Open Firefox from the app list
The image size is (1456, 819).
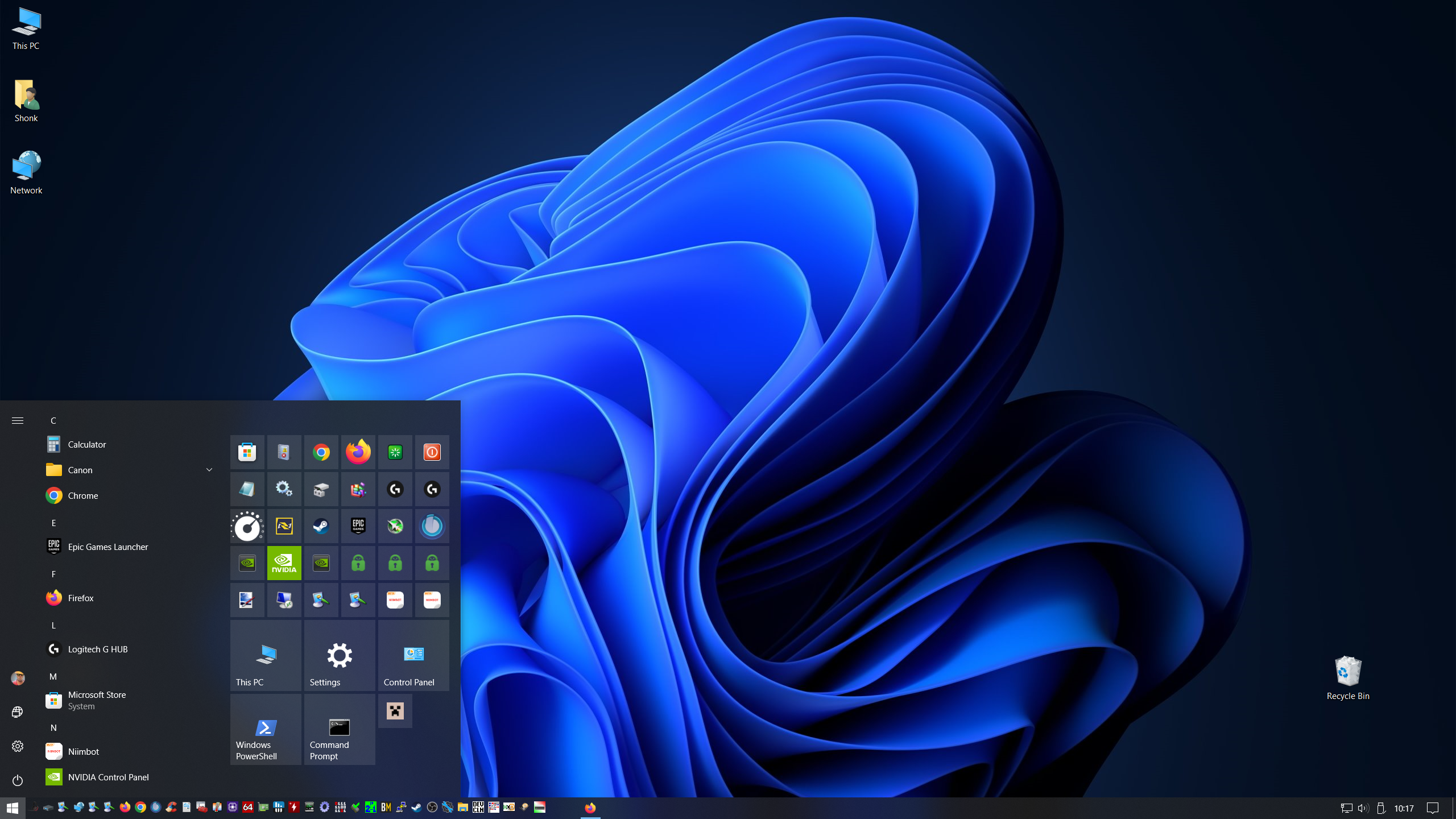pyautogui.click(x=130, y=598)
